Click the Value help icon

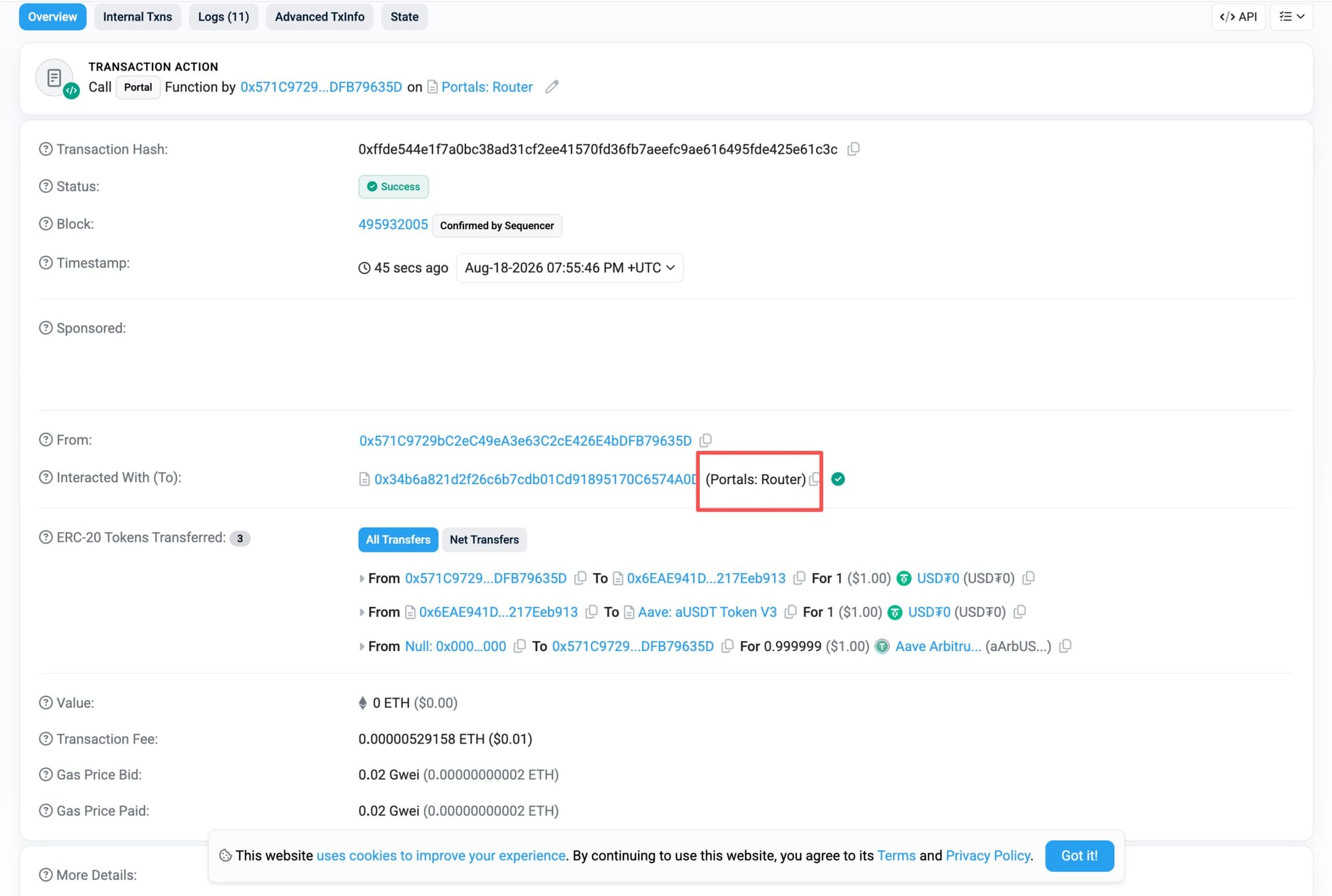pyautogui.click(x=45, y=703)
